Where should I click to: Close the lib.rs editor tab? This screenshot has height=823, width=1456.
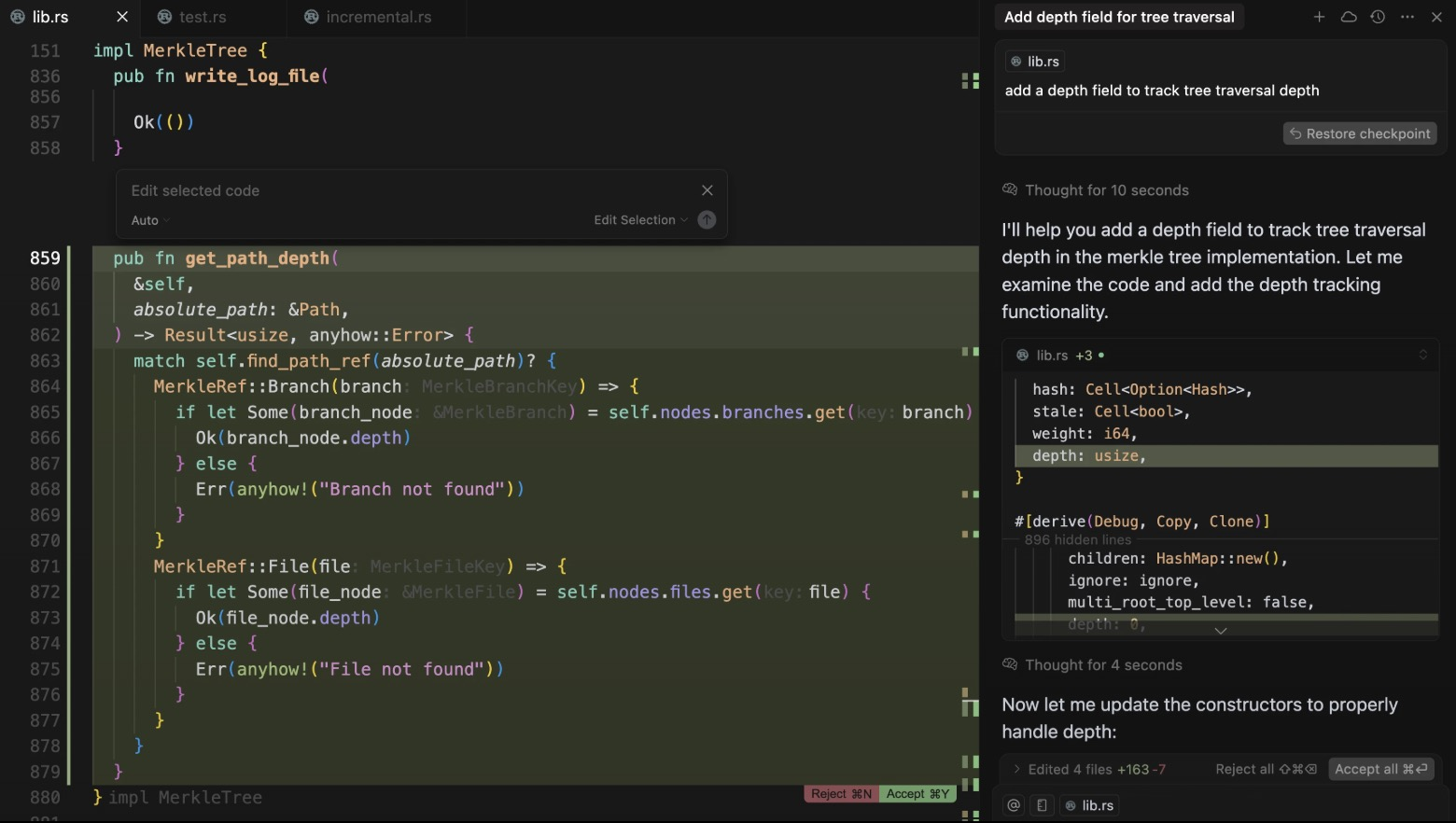pos(122,17)
